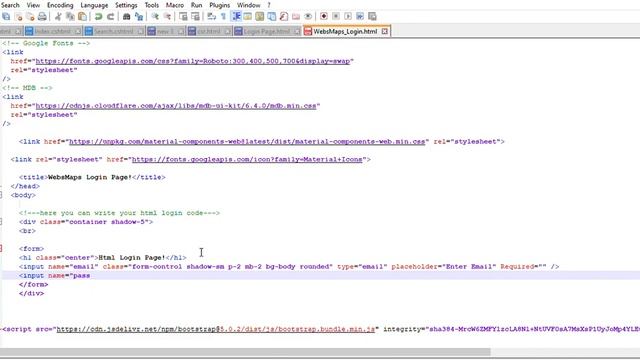640x360 pixels.
Task: Open the Language menu
Action: click(x=94, y=5)
